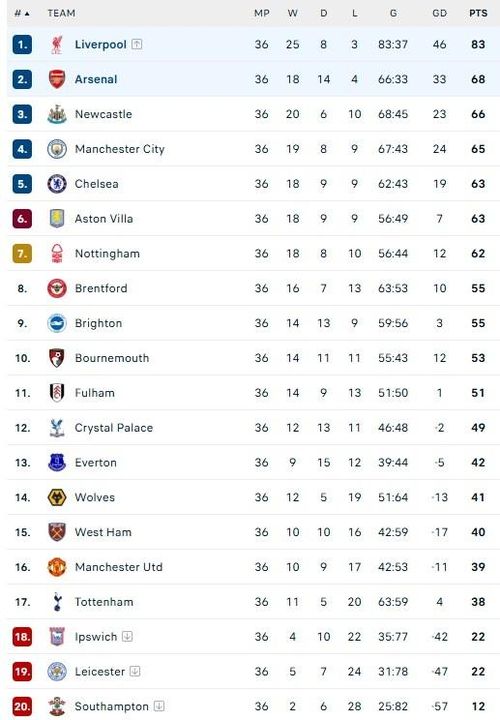Click the Wolves club crest icon
The height and width of the screenshot is (720, 500).
coord(57,497)
